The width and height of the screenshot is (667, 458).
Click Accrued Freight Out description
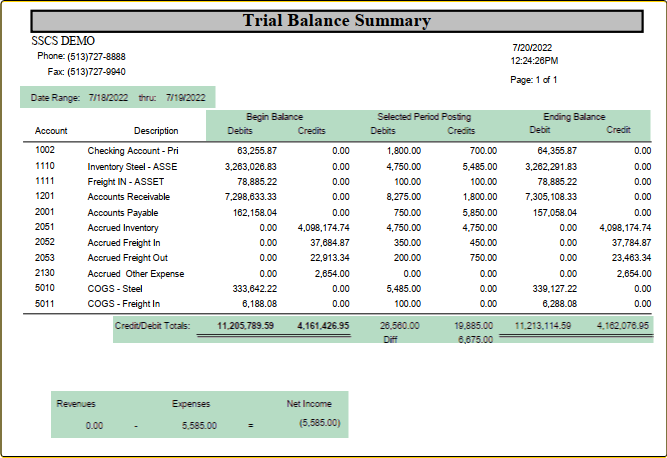coord(128,258)
